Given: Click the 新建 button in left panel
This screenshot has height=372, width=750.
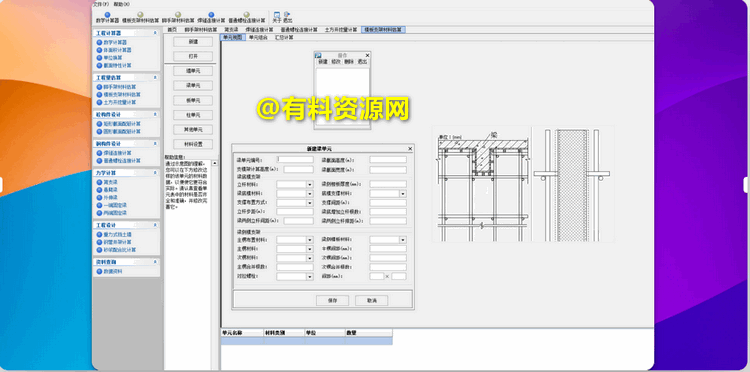Looking at the screenshot, I should coord(193,42).
